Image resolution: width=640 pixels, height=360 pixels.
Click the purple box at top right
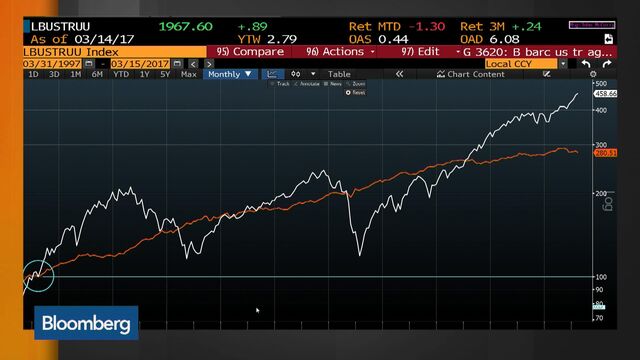point(592,25)
